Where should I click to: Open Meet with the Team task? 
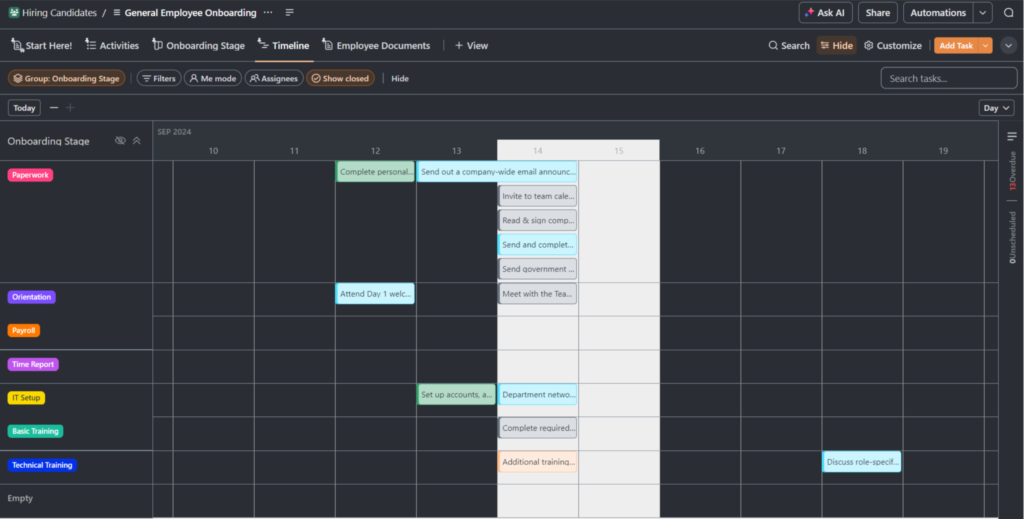click(537, 294)
